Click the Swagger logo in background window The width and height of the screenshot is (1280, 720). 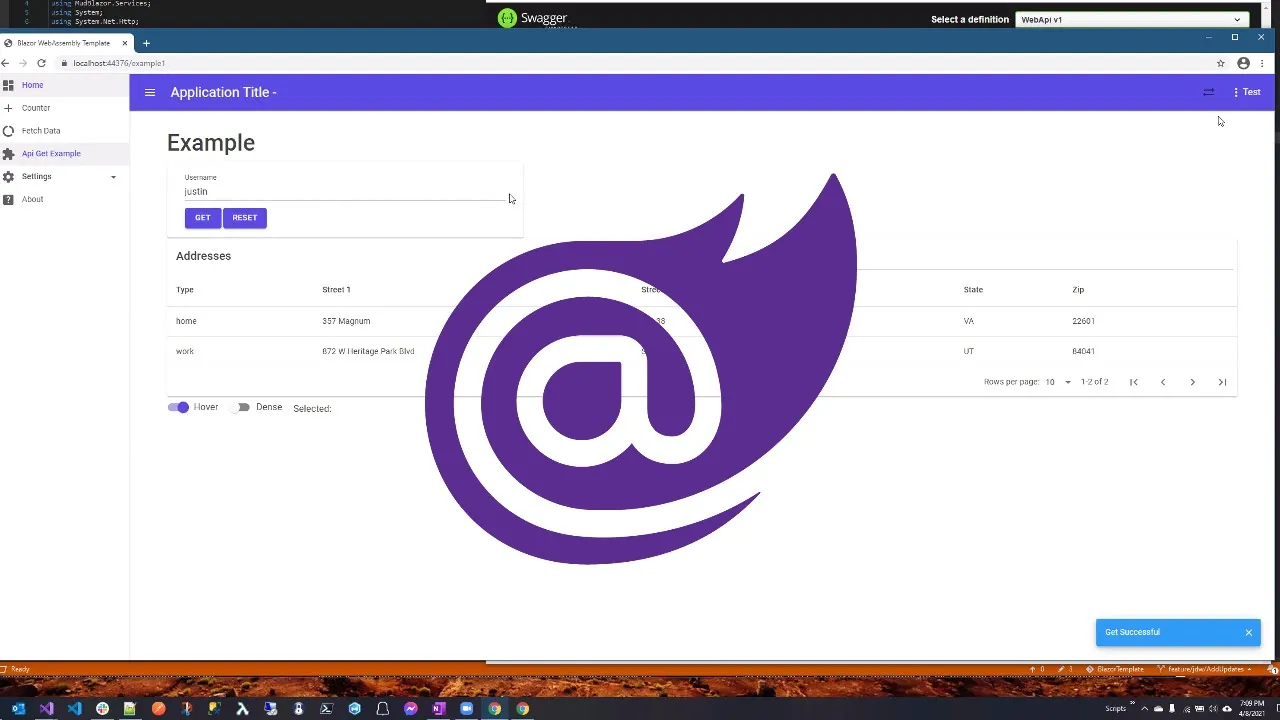point(532,18)
